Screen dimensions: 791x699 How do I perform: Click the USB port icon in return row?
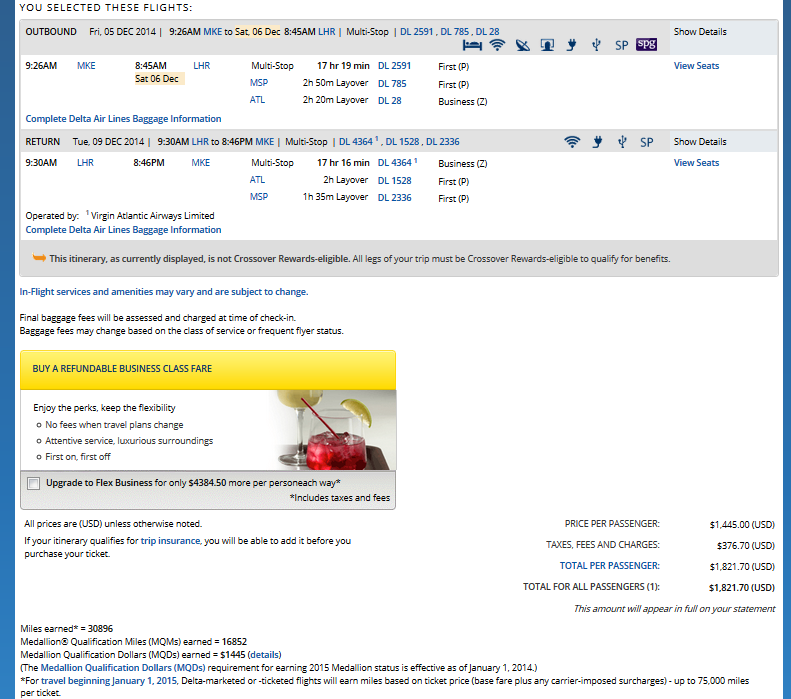(x=621, y=142)
